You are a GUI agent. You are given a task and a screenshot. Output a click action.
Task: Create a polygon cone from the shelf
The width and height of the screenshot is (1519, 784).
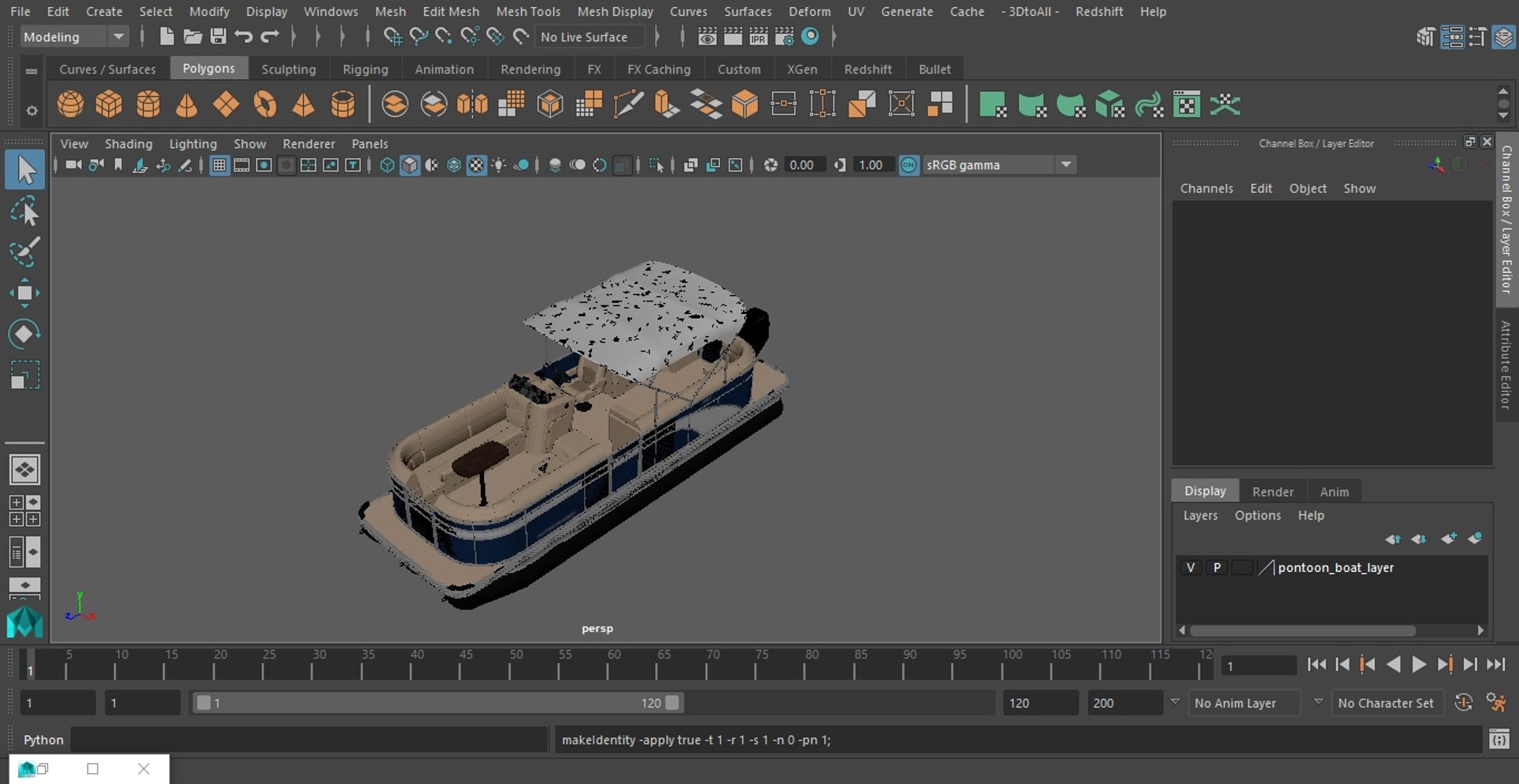click(x=187, y=104)
